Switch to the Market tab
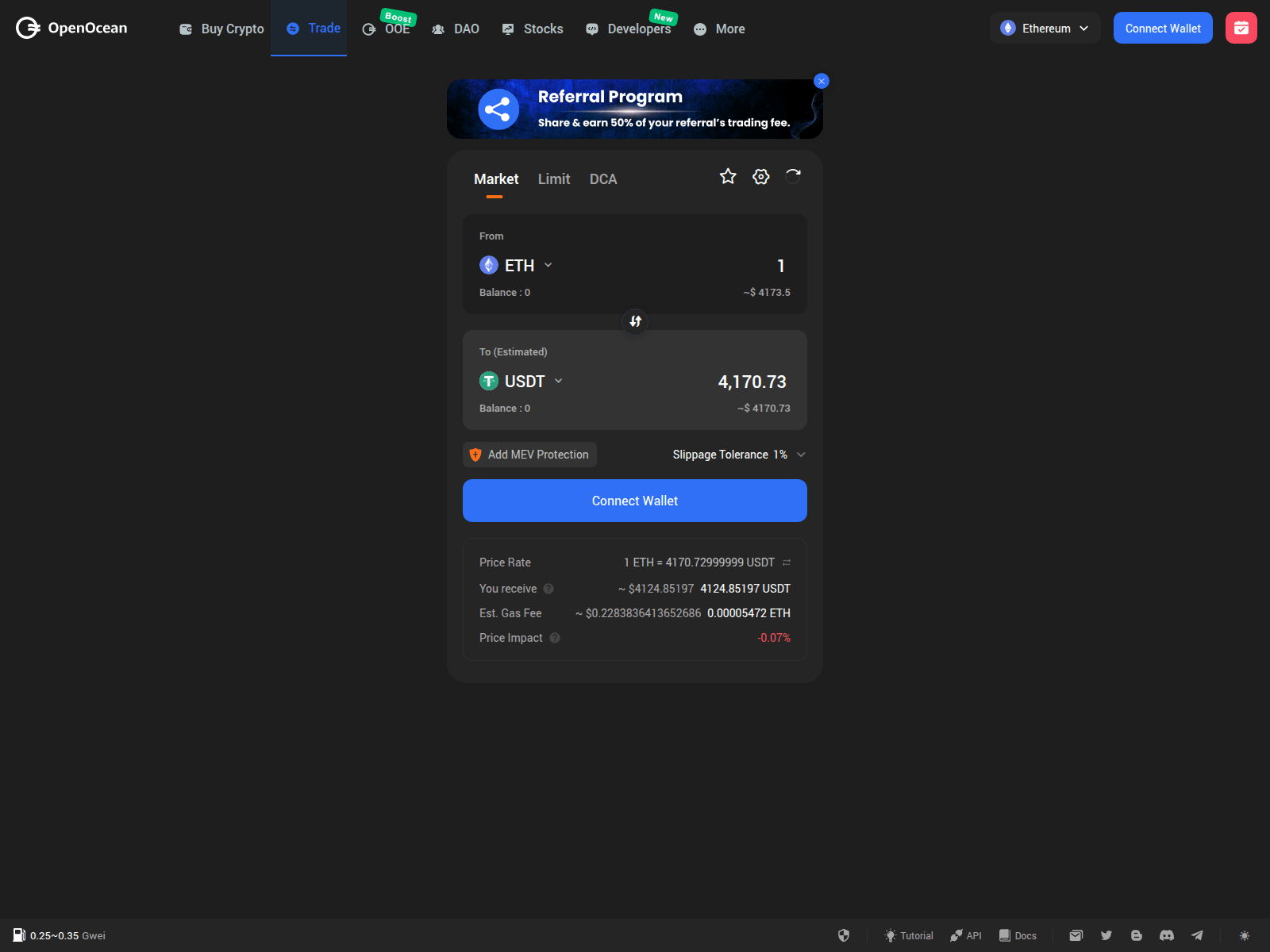The height and width of the screenshot is (952, 1270). click(496, 179)
